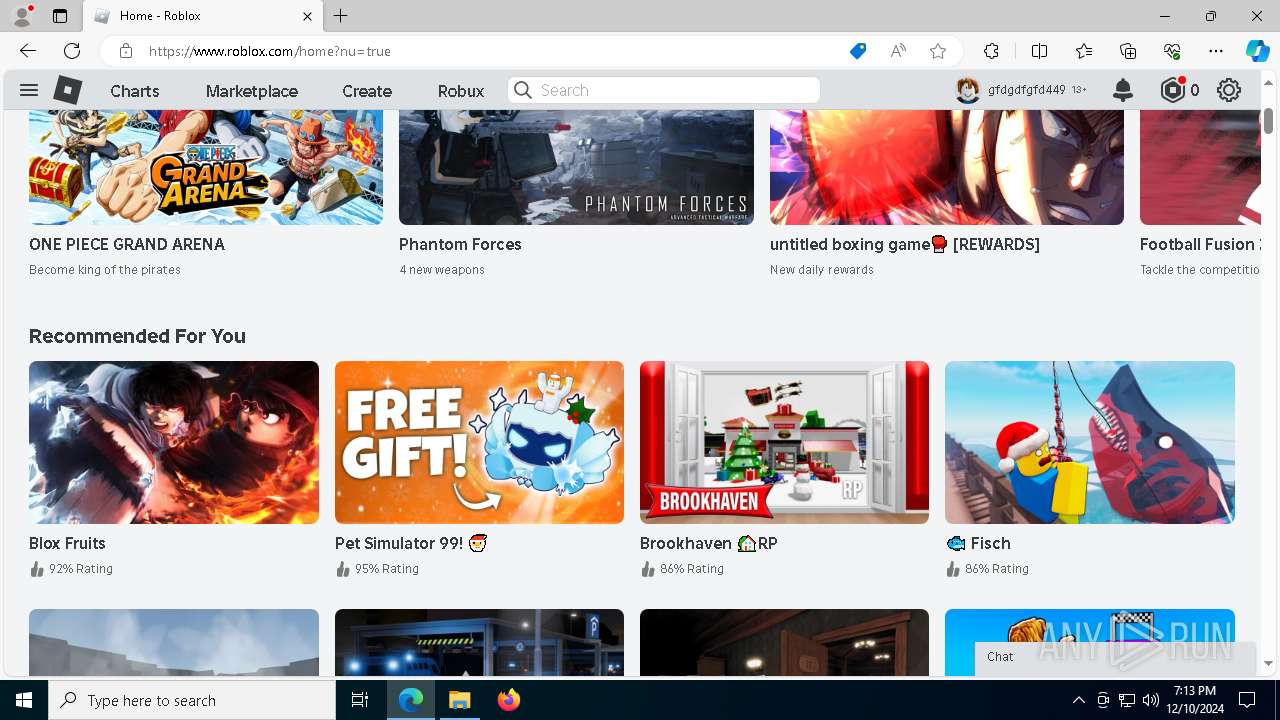Open the gfdgdfgfd449 username link
1280x720 pixels.
coord(1026,90)
